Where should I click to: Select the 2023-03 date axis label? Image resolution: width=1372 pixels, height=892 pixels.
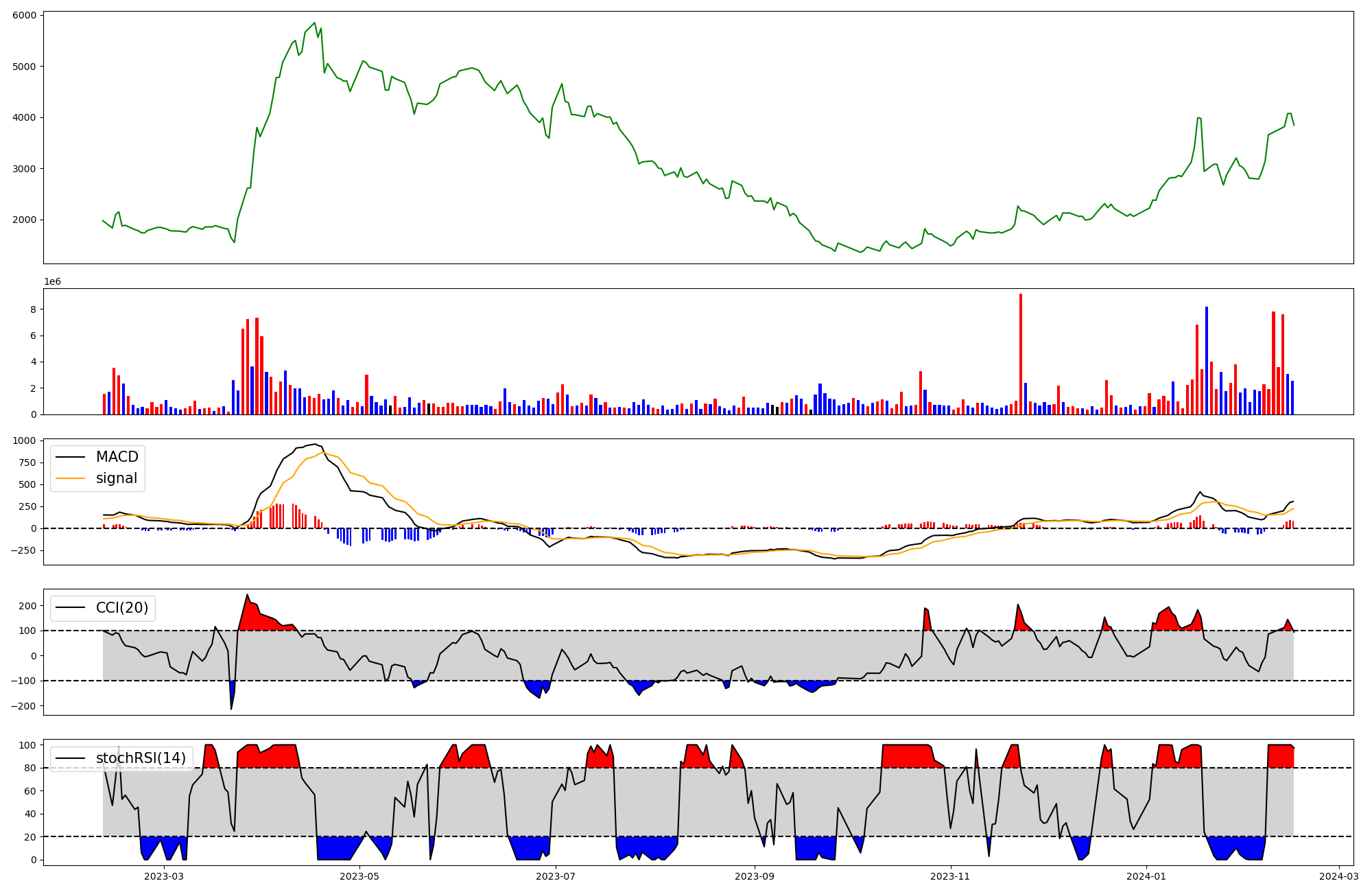tap(164, 876)
